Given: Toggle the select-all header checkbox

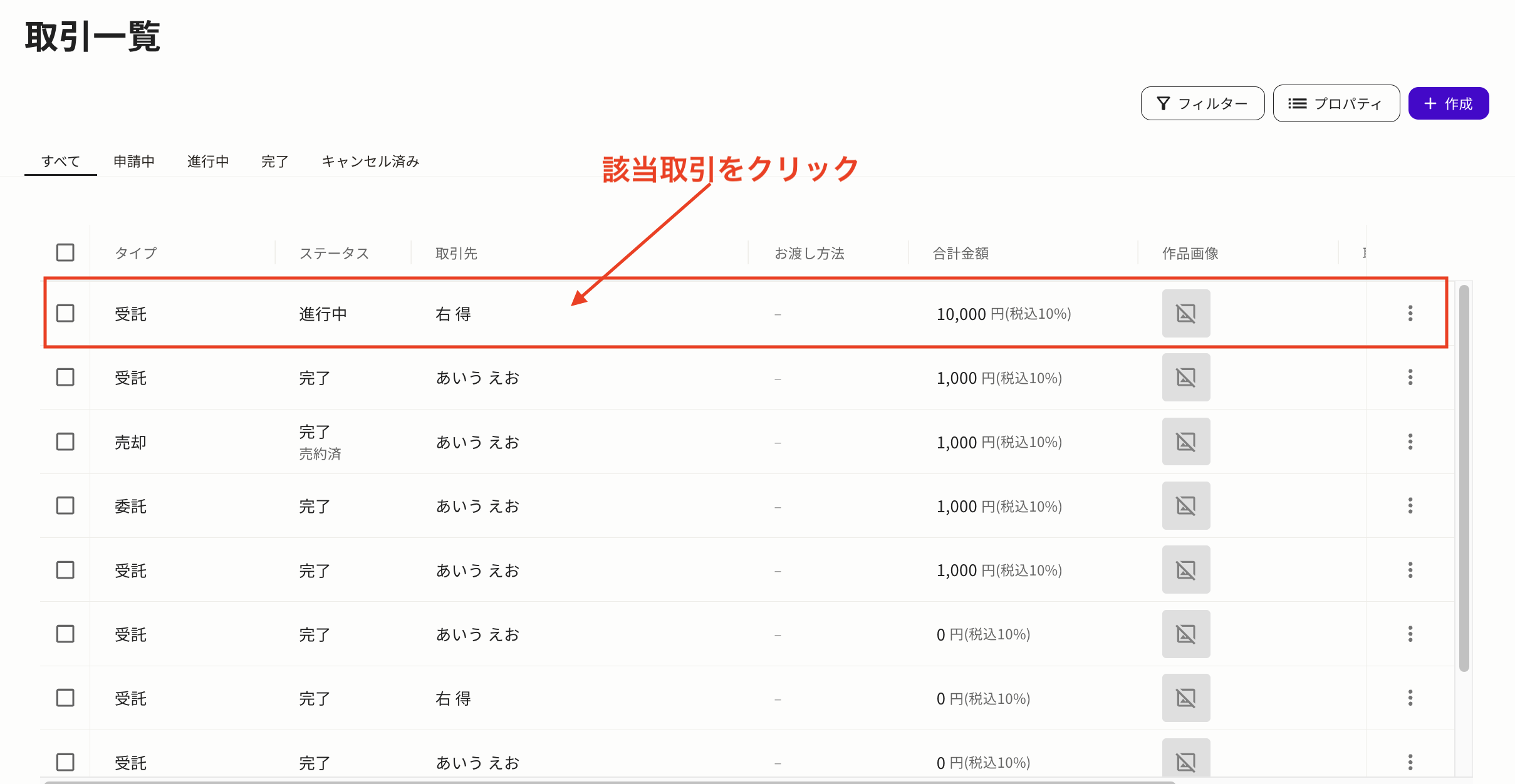Looking at the screenshot, I should (x=65, y=252).
